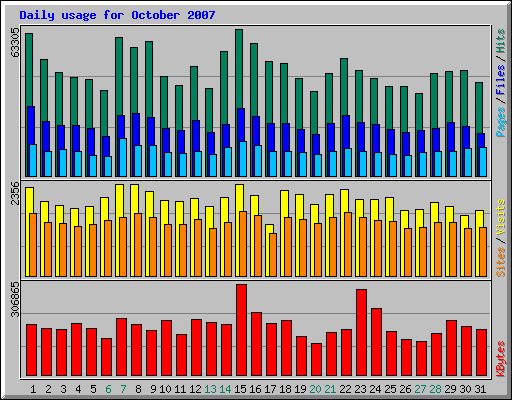Click day label 8 on the x-axis
Viewport: 512px width, 400px height.
pyautogui.click(x=138, y=389)
